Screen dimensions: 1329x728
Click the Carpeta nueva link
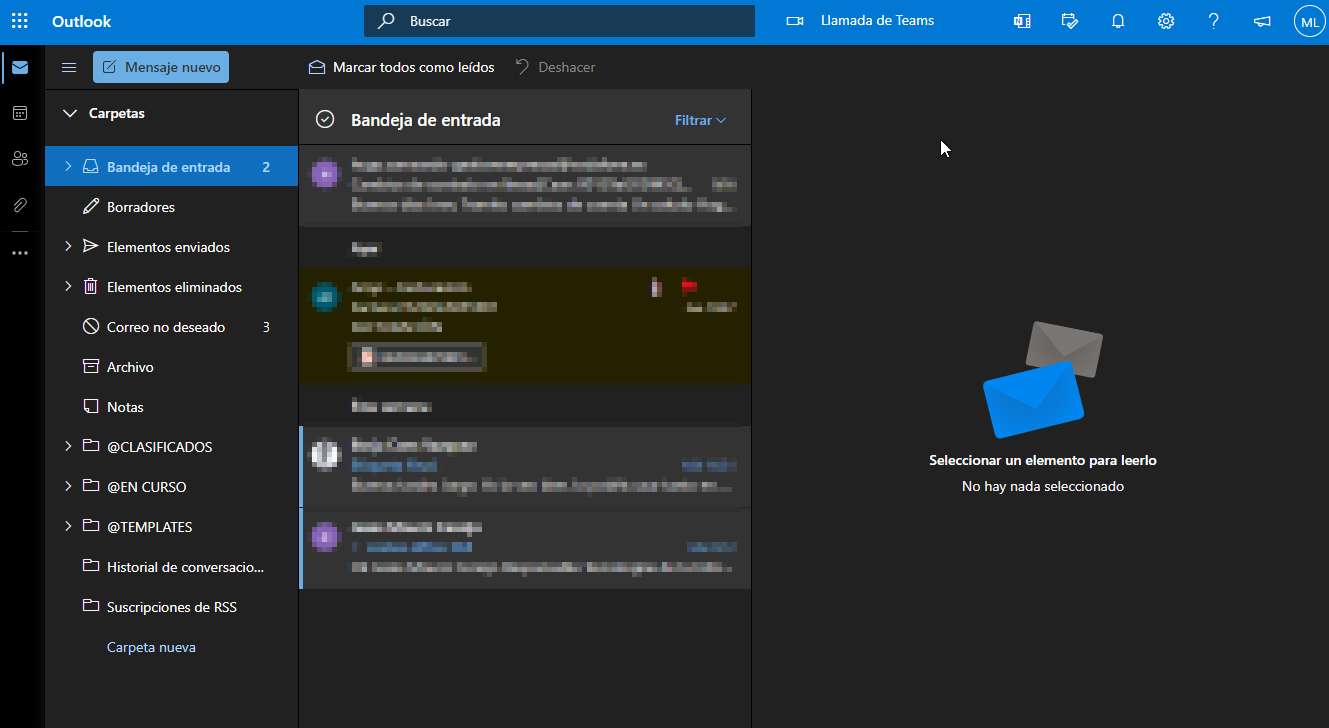click(151, 647)
